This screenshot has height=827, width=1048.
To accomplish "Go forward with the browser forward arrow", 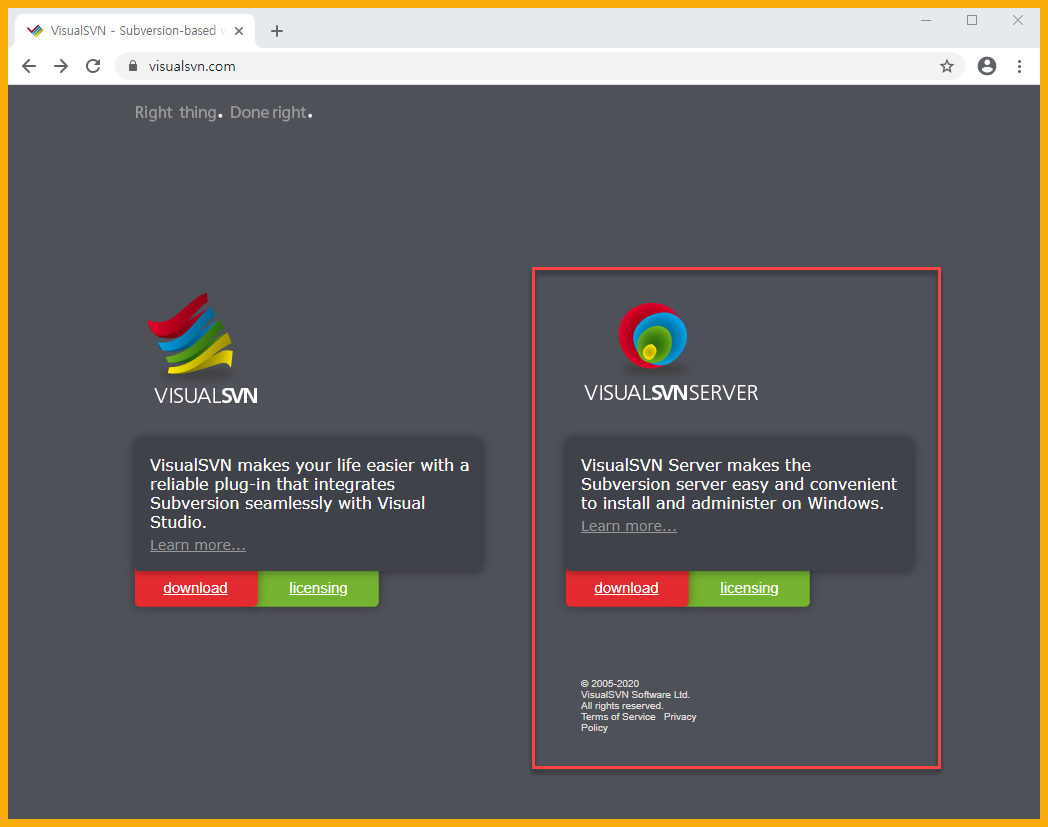I will (61, 66).
